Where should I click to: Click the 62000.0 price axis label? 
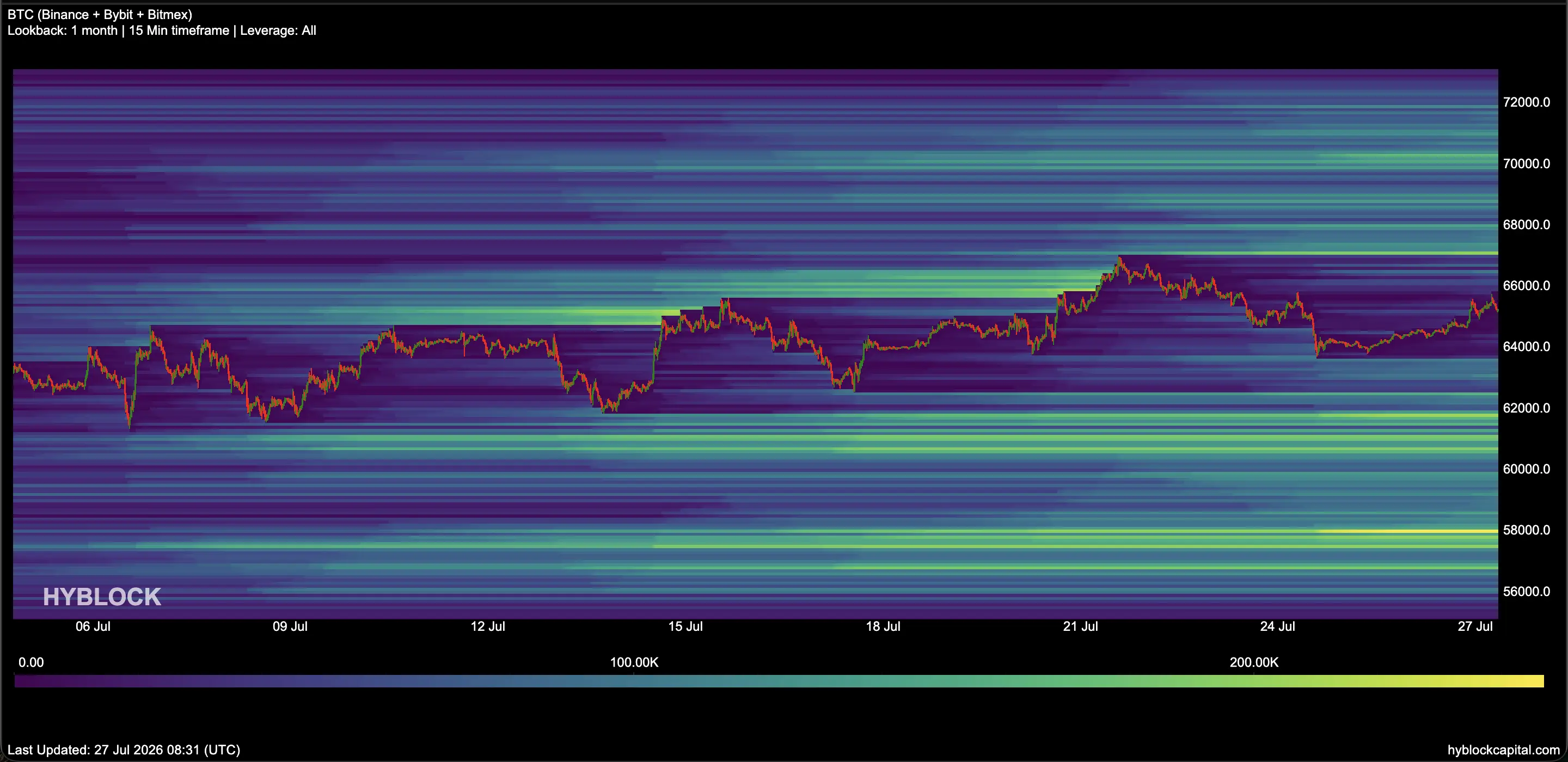pos(1527,408)
